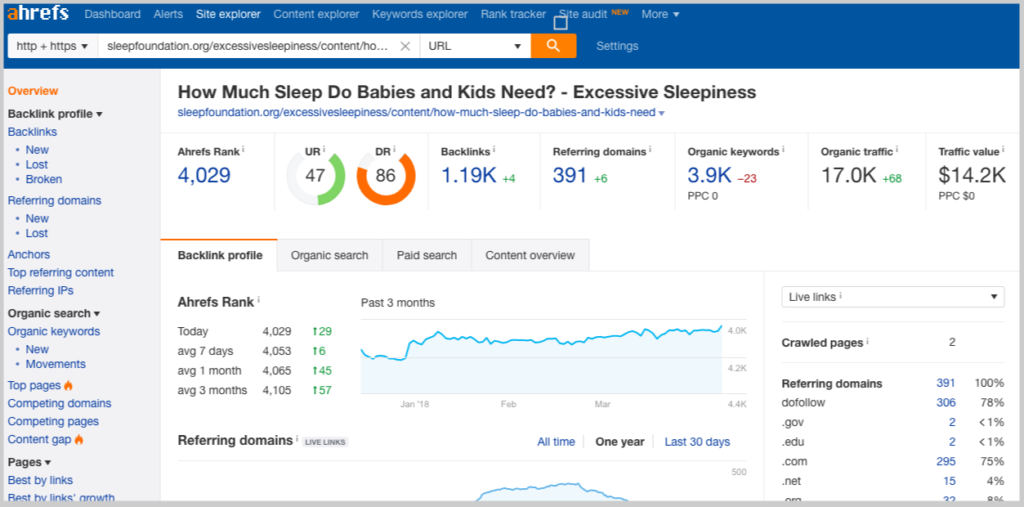Click info icon beside Organic traffic metric
This screenshot has height=507, width=1024.
(897, 151)
